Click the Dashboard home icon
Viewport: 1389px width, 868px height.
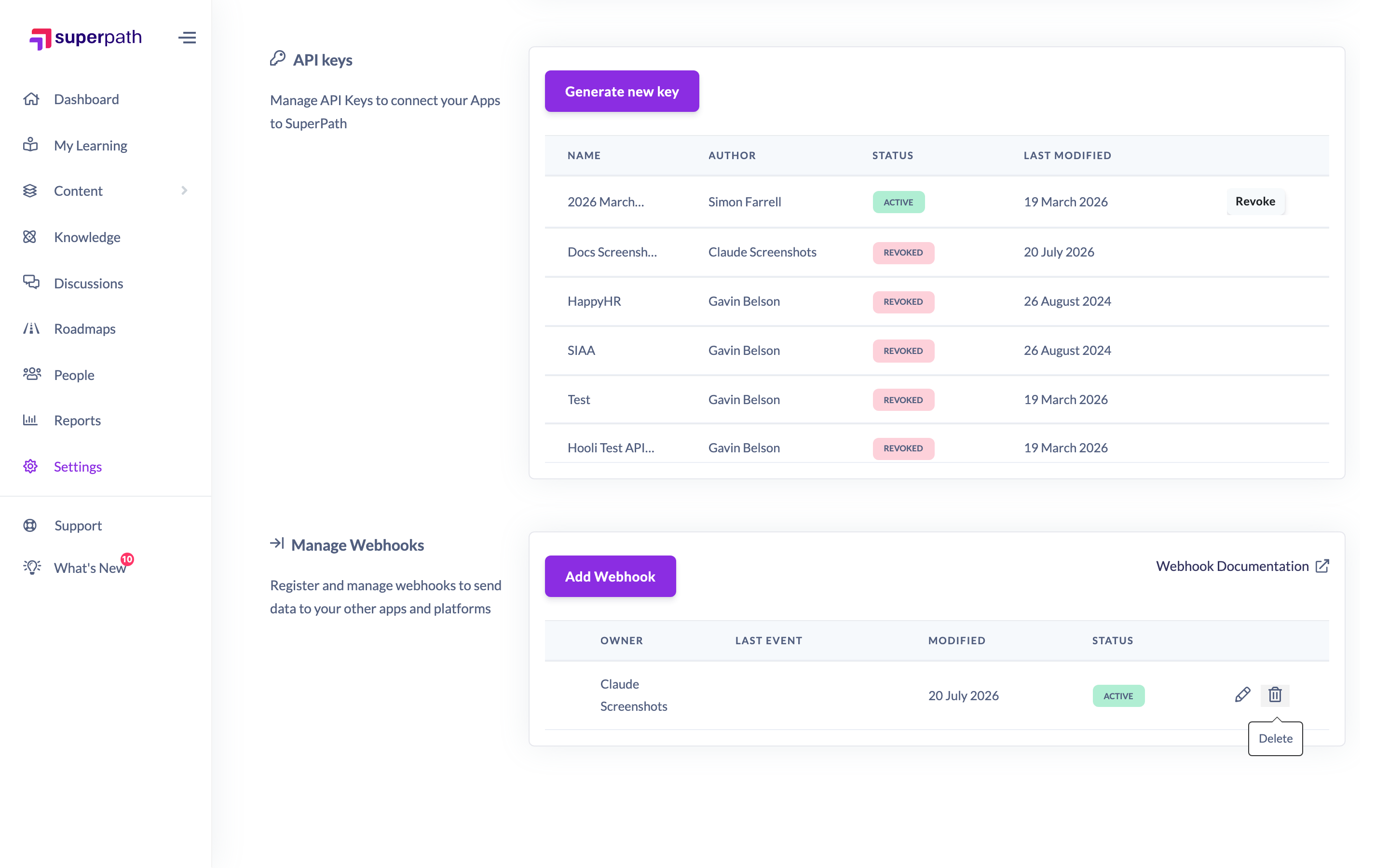(31, 99)
